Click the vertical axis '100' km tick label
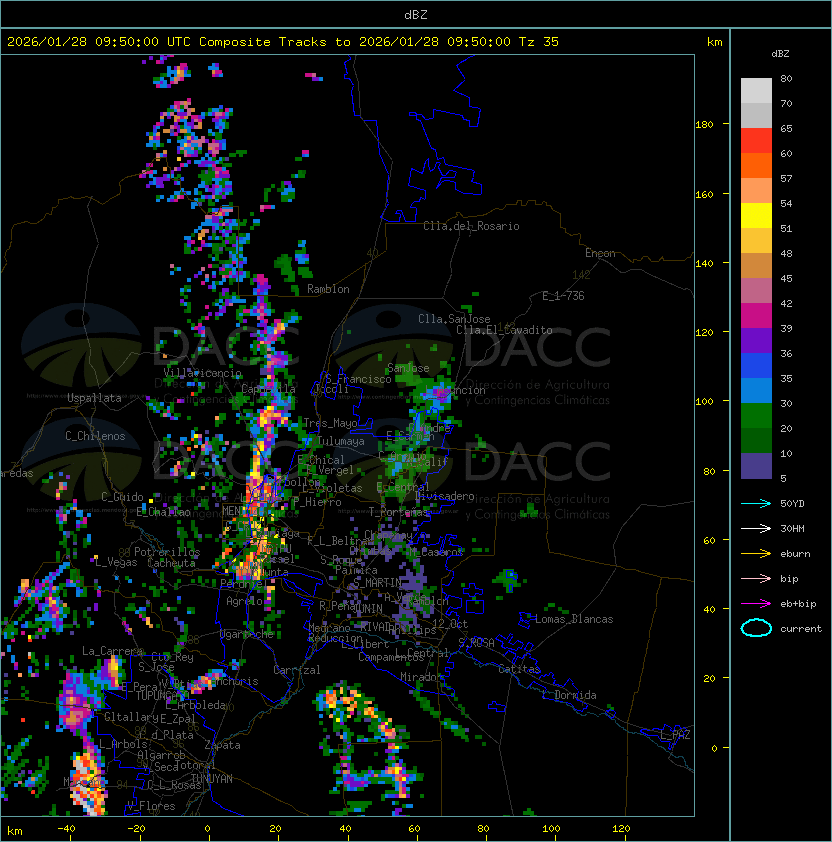The width and height of the screenshot is (832, 842). click(x=704, y=402)
